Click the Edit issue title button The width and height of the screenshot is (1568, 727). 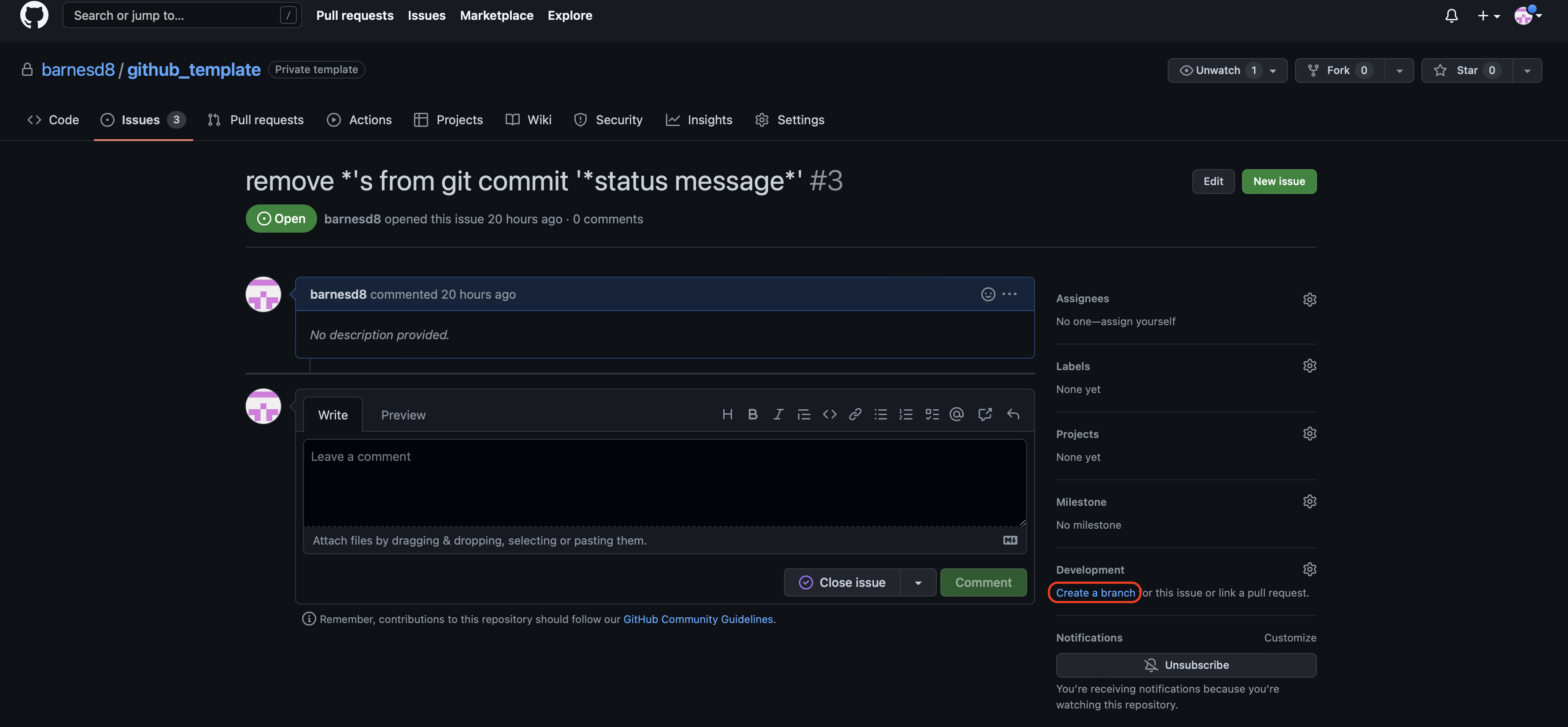[x=1213, y=182]
